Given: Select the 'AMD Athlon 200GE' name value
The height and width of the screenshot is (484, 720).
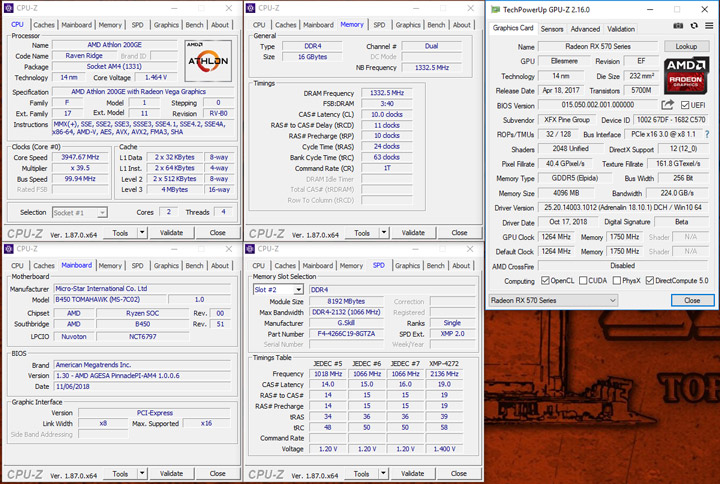Looking at the screenshot, I should click(114, 45).
